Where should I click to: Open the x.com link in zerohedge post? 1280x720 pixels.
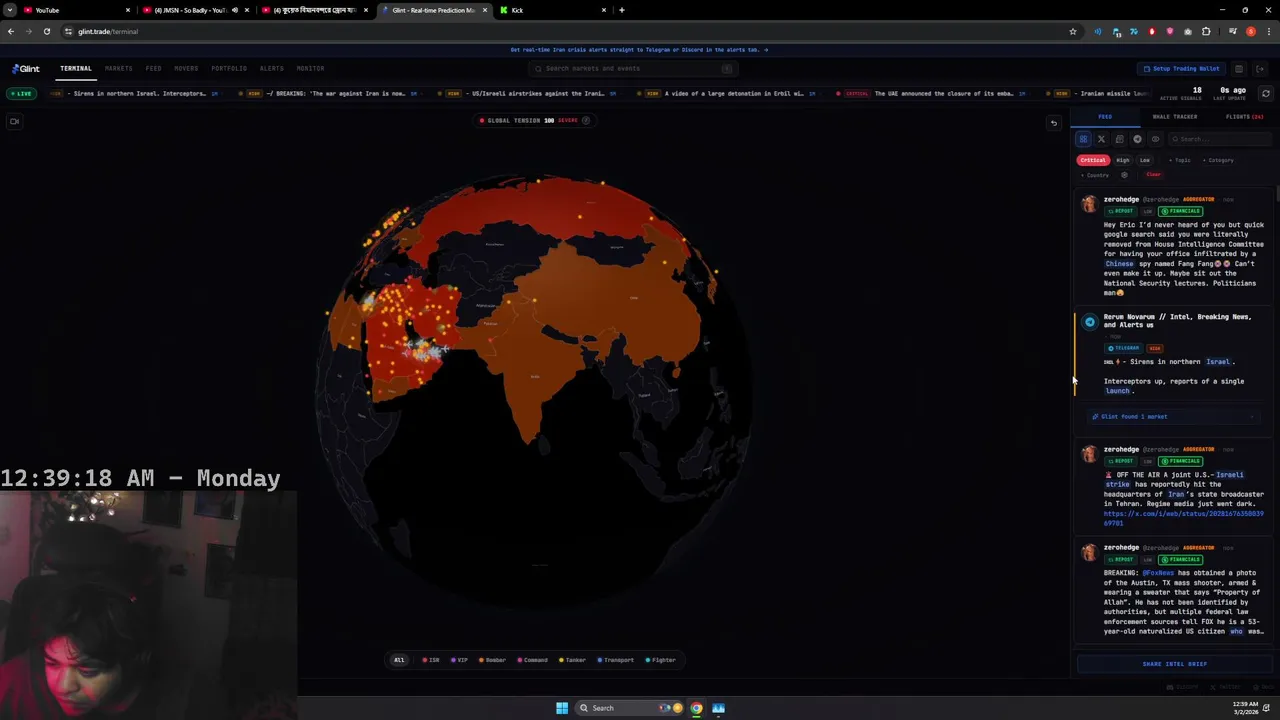coord(1184,518)
